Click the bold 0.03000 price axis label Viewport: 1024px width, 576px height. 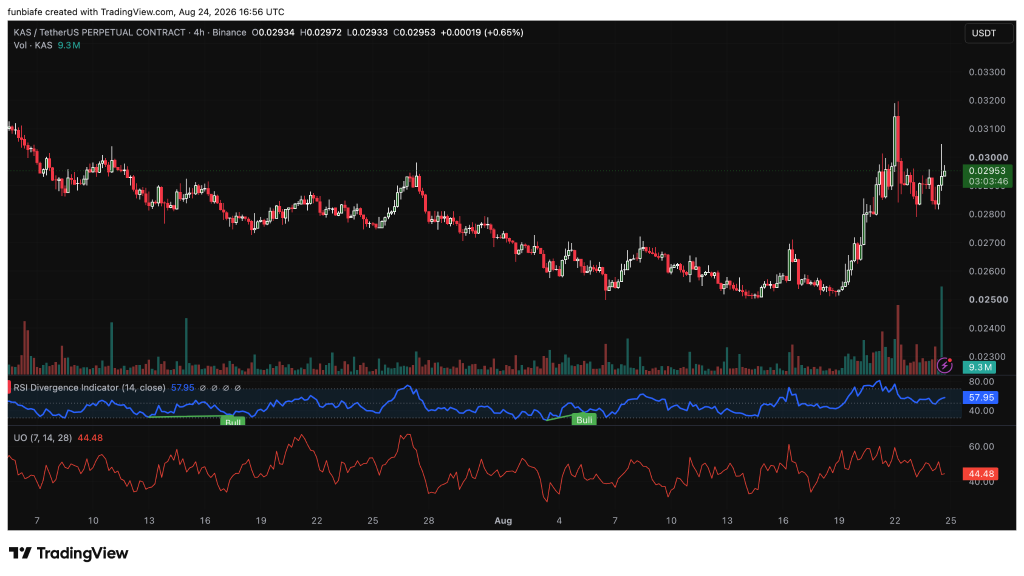click(x=988, y=157)
